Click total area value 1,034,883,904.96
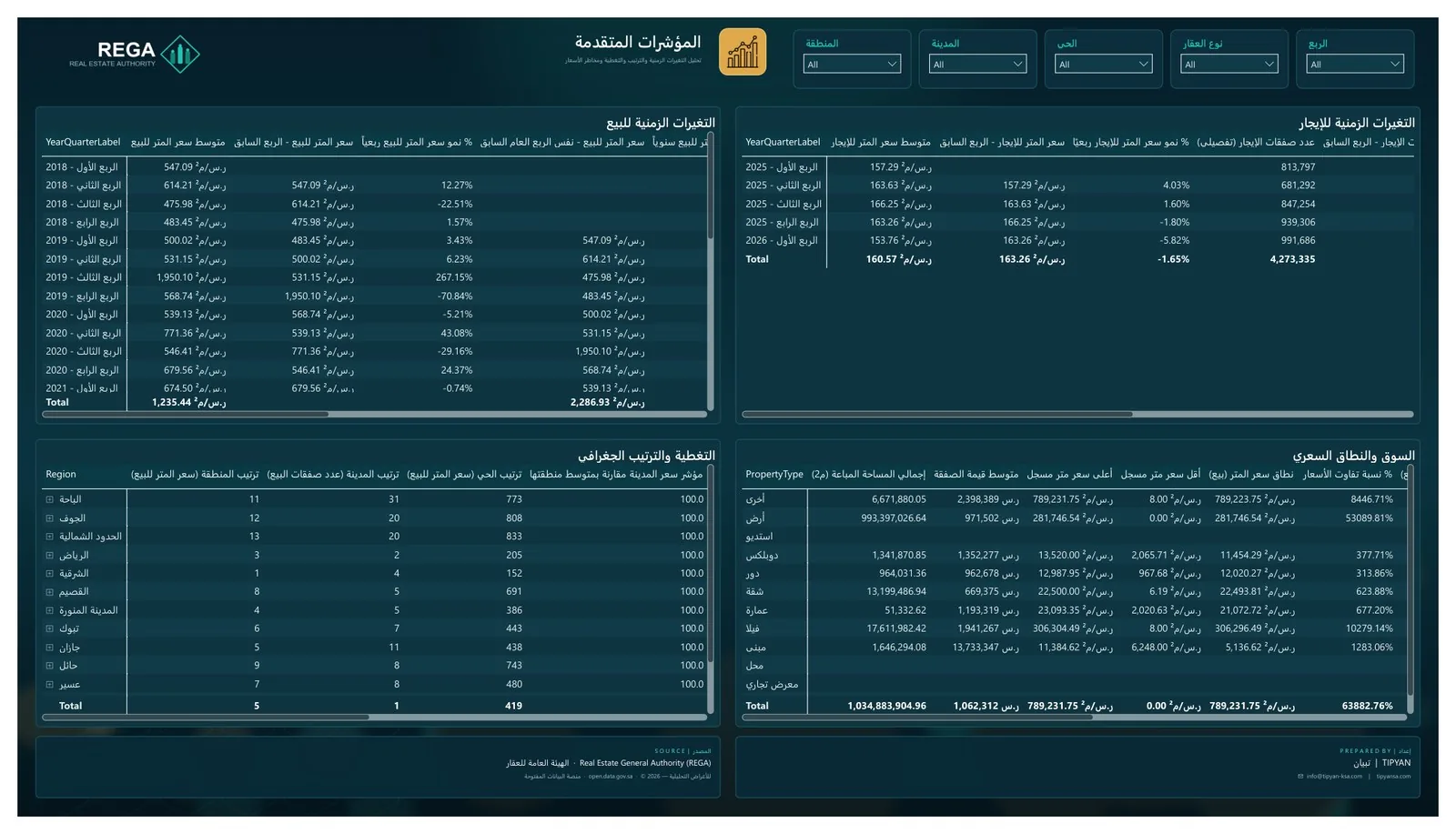Image resolution: width=1456 pixels, height=834 pixels. point(886,706)
